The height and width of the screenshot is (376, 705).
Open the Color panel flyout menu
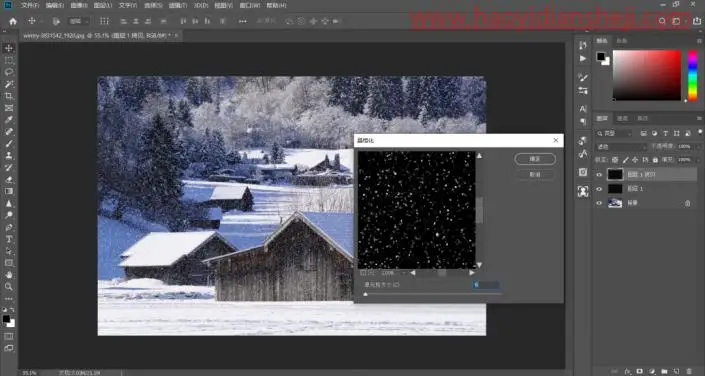699,41
